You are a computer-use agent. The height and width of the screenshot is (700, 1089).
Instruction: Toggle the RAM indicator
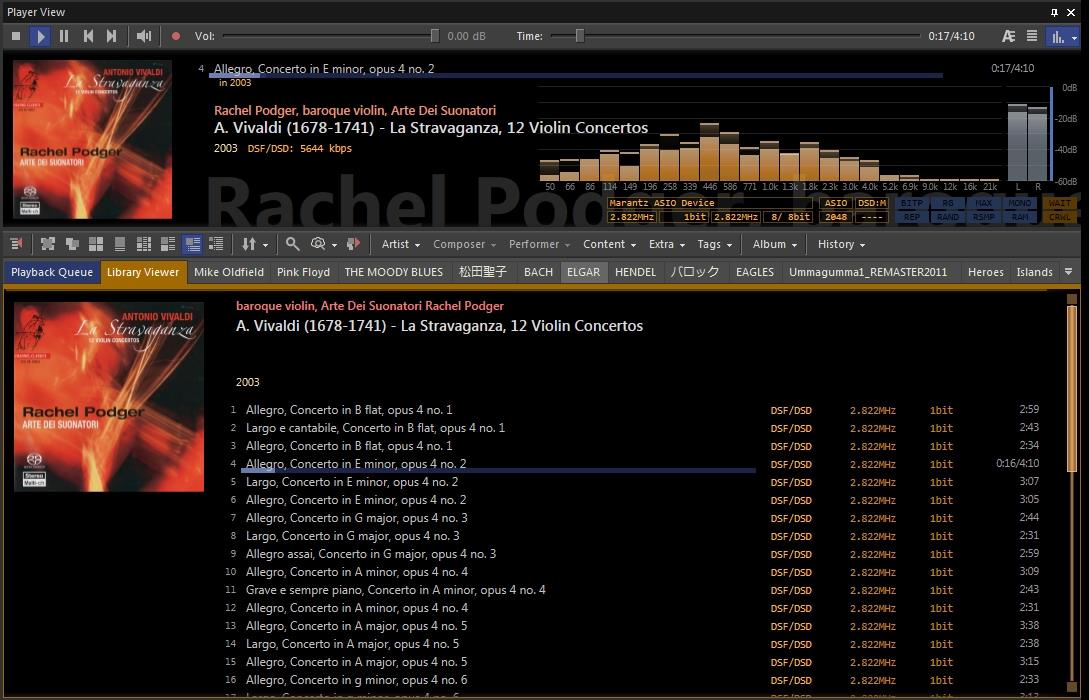(1020, 217)
